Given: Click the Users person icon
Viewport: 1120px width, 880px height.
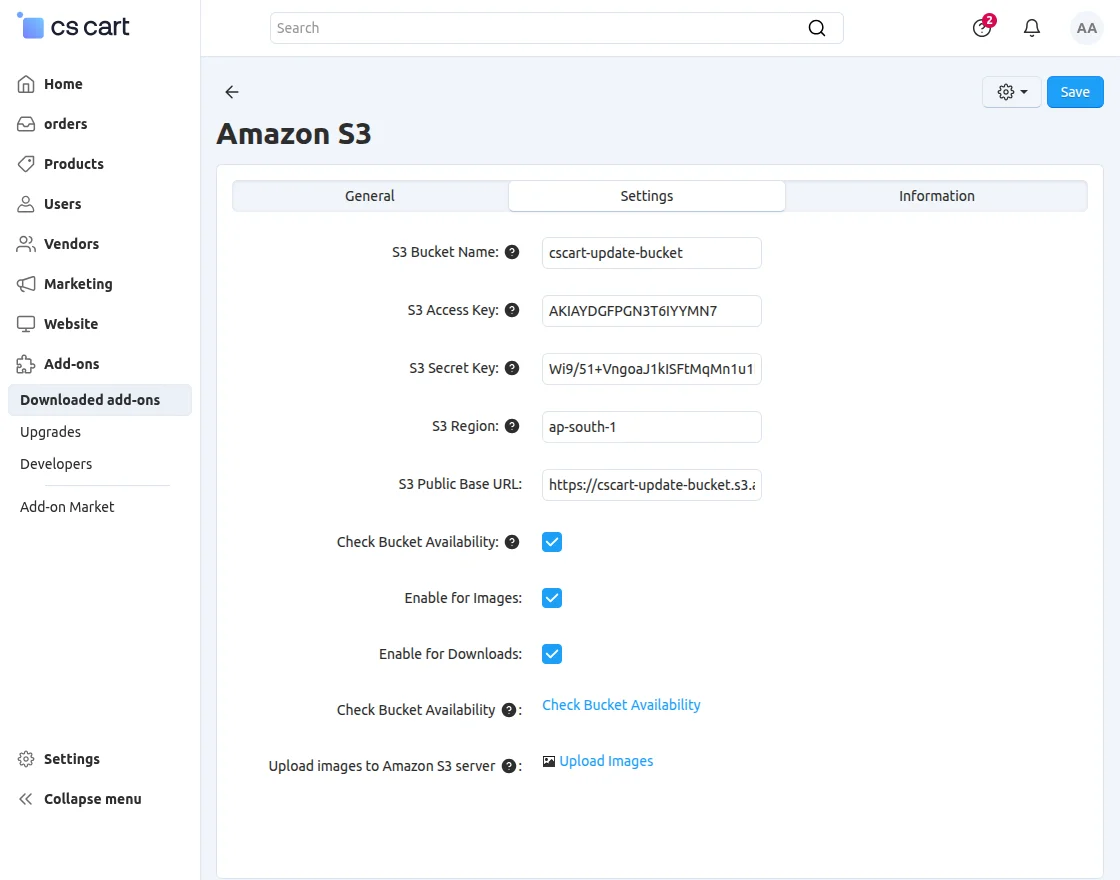Looking at the screenshot, I should tap(26, 204).
